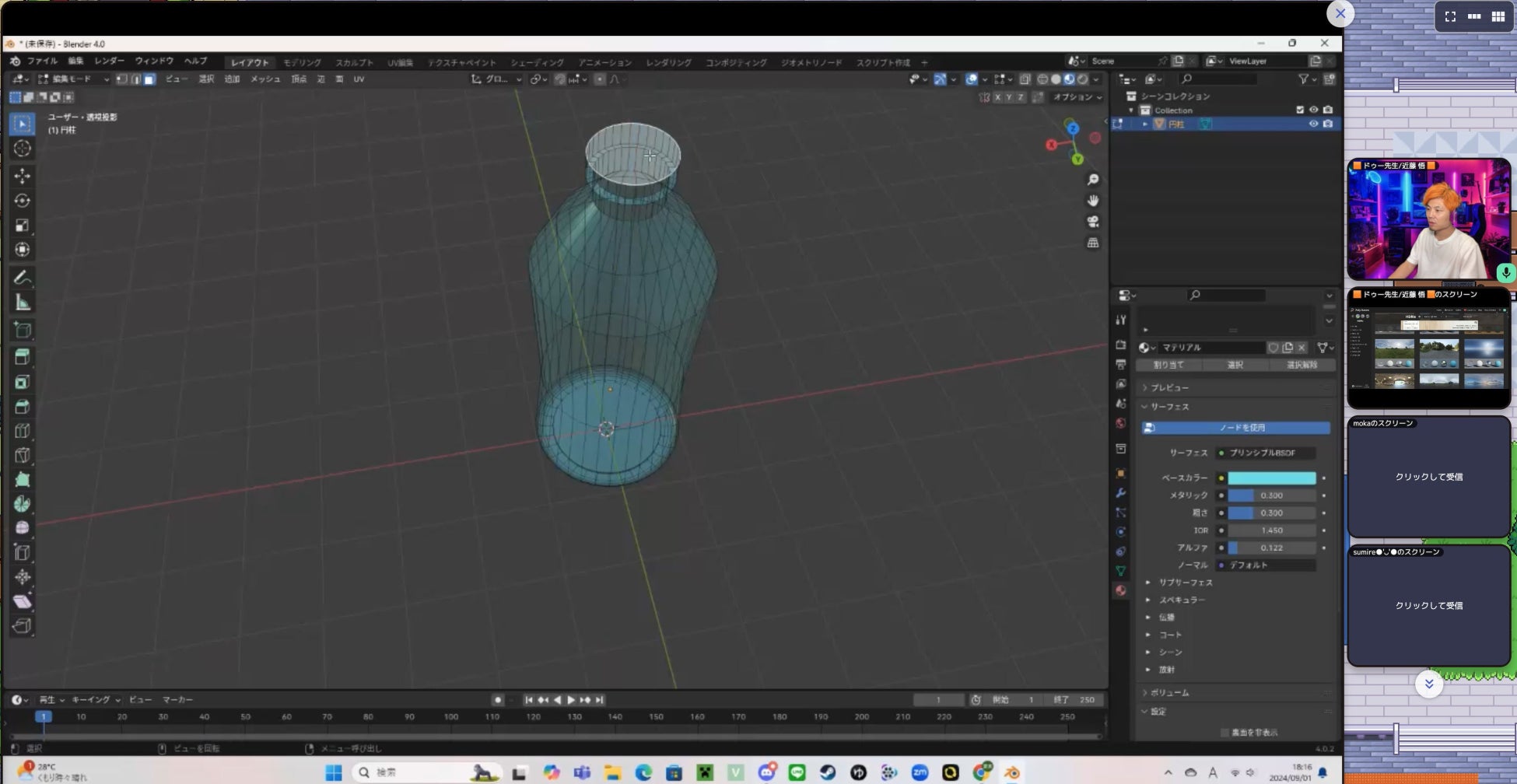Select the Move tool in left toolbar
This screenshot has height=784, width=1517.
22,176
